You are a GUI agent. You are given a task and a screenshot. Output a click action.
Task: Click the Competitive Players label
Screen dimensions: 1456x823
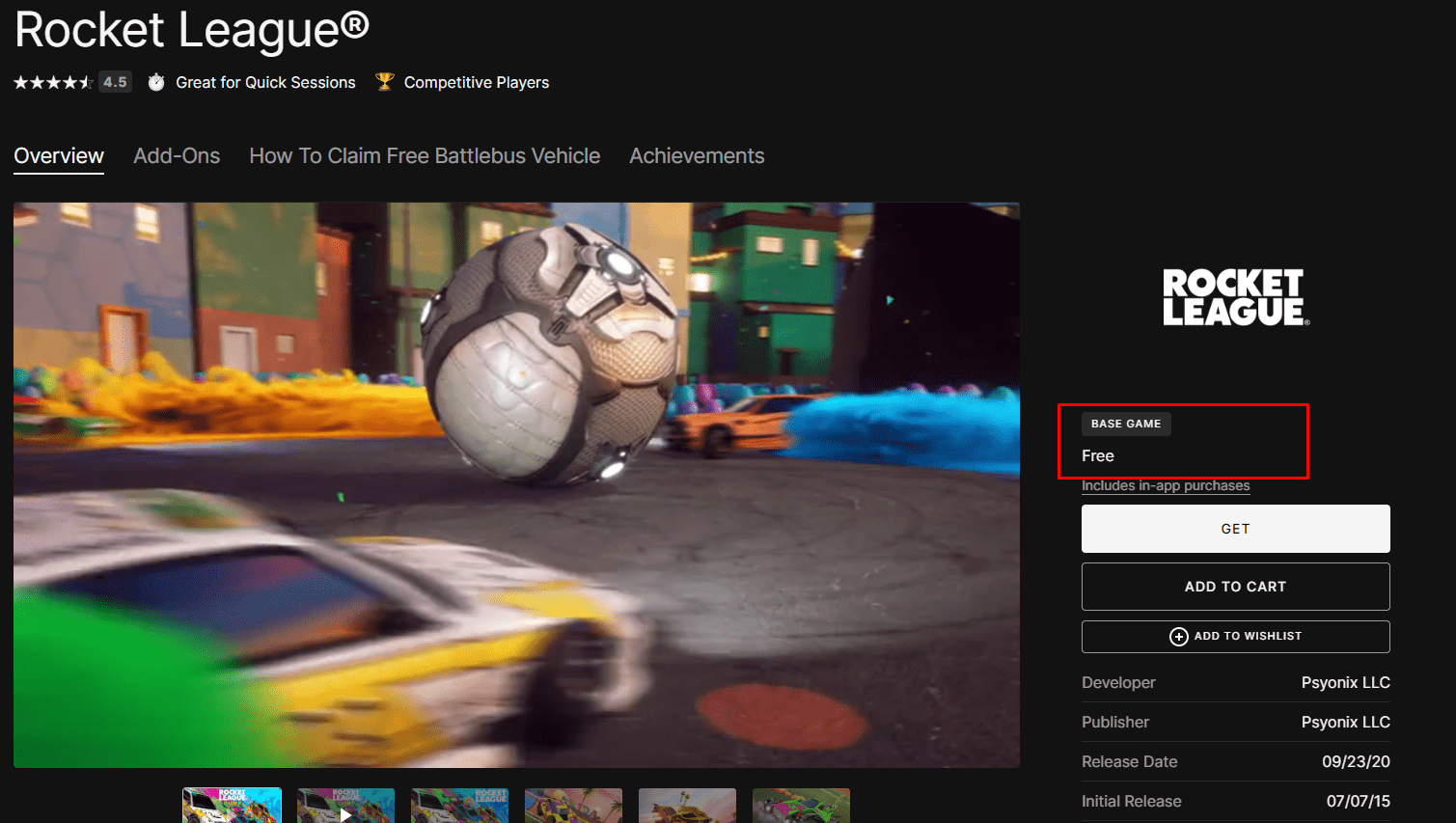(477, 83)
